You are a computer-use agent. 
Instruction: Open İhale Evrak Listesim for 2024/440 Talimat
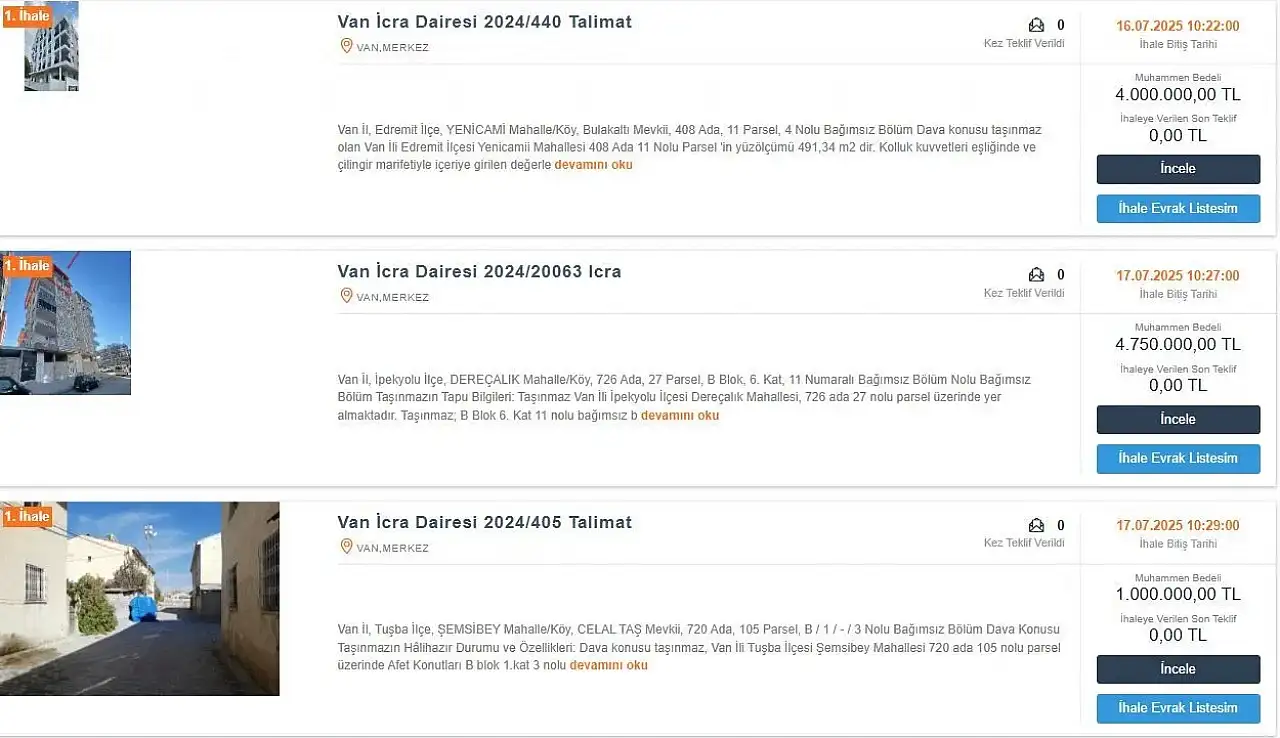[1178, 208]
